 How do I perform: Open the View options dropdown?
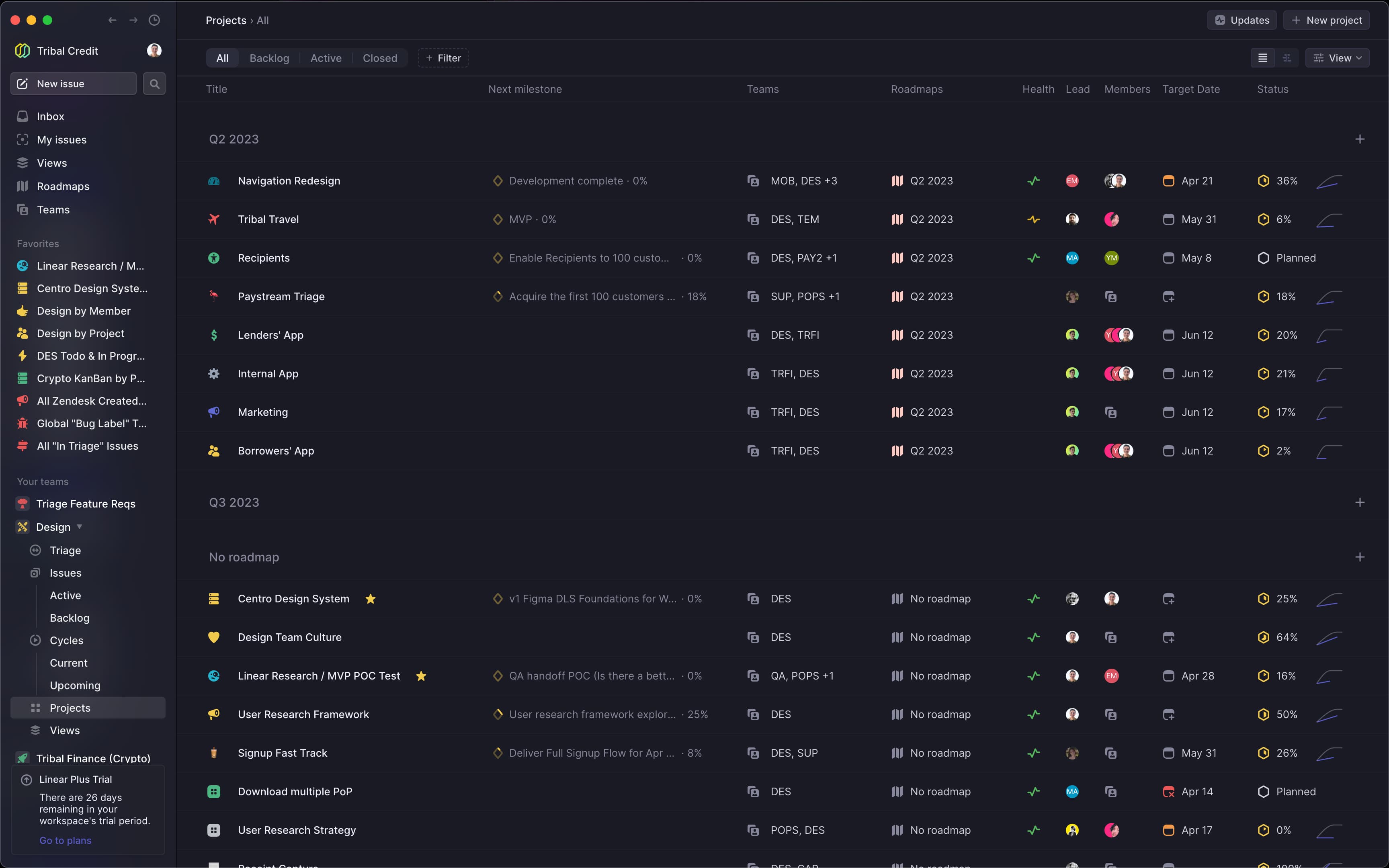pyautogui.click(x=1337, y=58)
